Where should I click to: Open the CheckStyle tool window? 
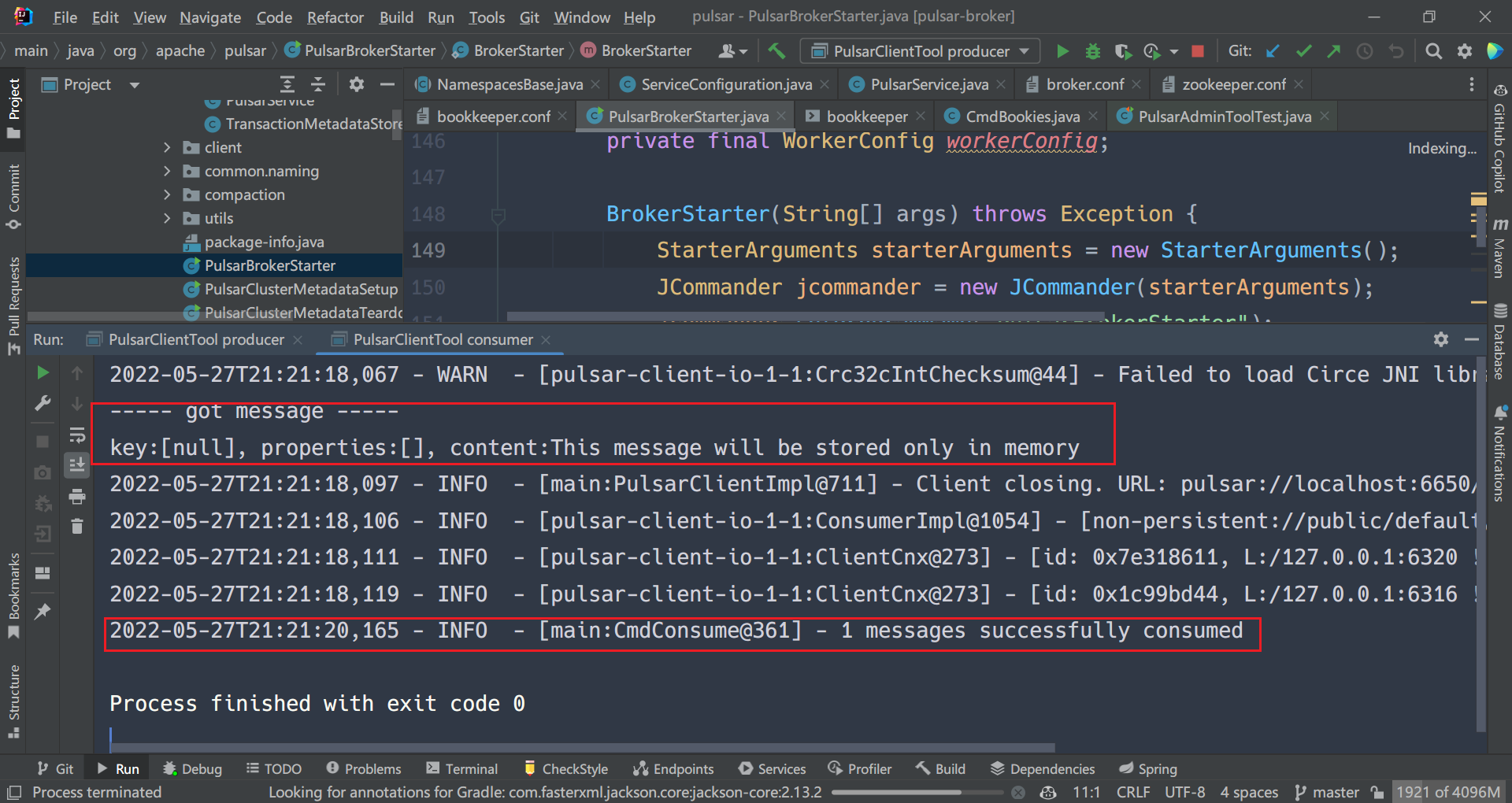pyautogui.click(x=565, y=768)
